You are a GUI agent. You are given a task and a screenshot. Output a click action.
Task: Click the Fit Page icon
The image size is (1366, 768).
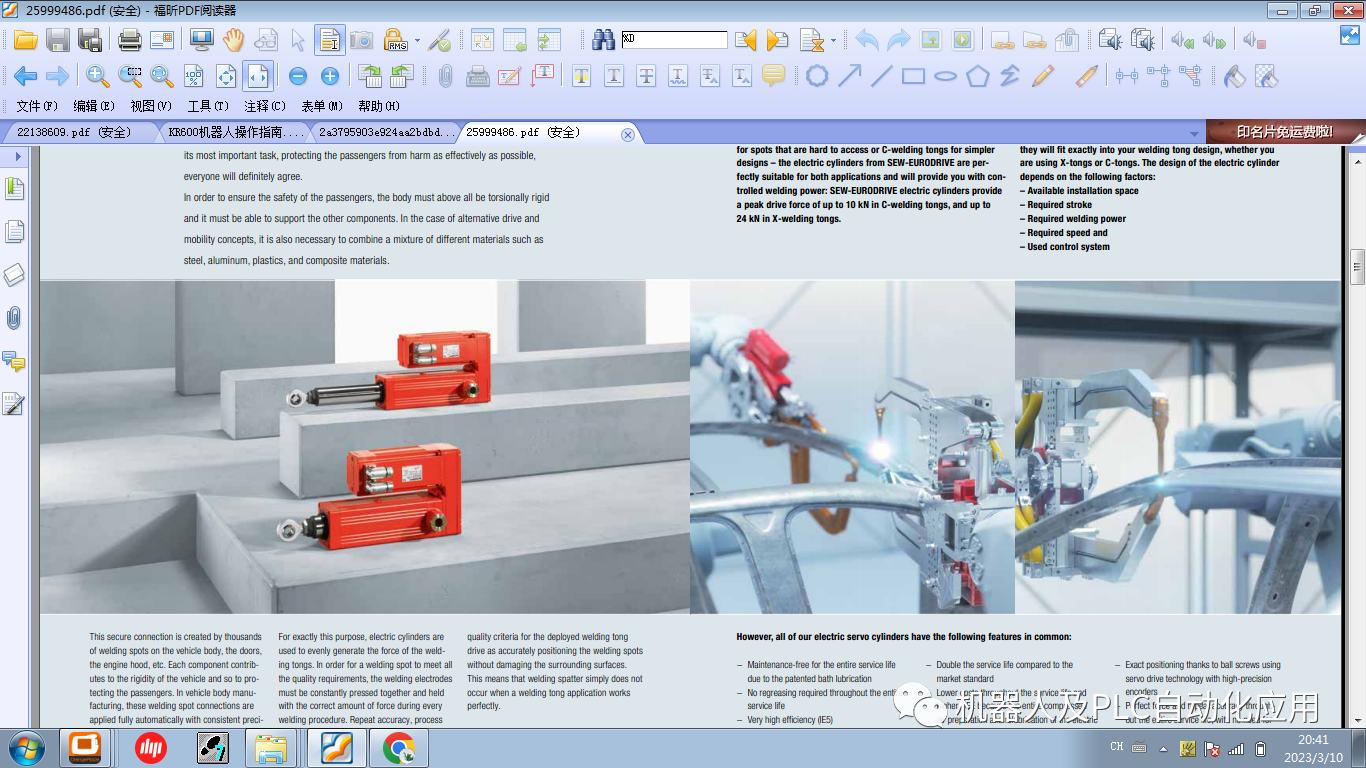(226, 75)
